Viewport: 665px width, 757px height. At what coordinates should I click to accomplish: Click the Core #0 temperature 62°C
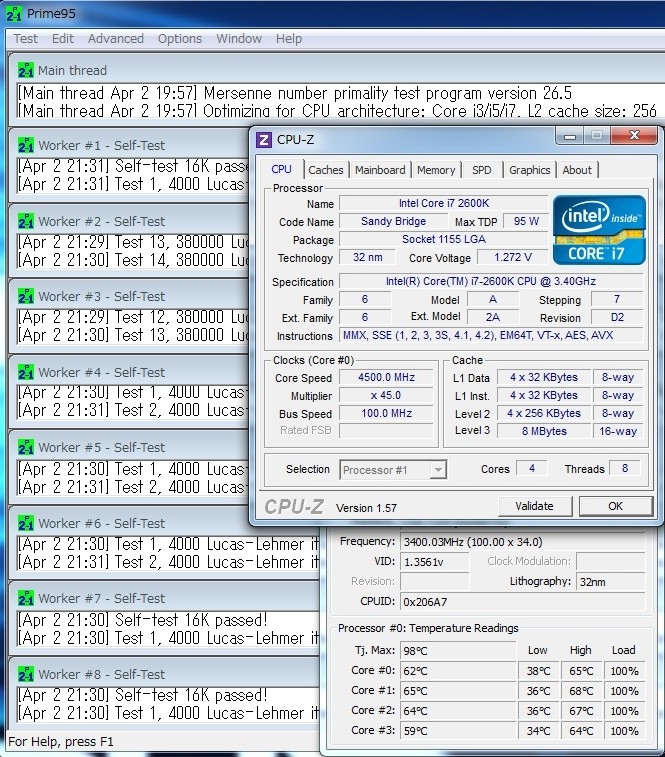coord(457,671)
